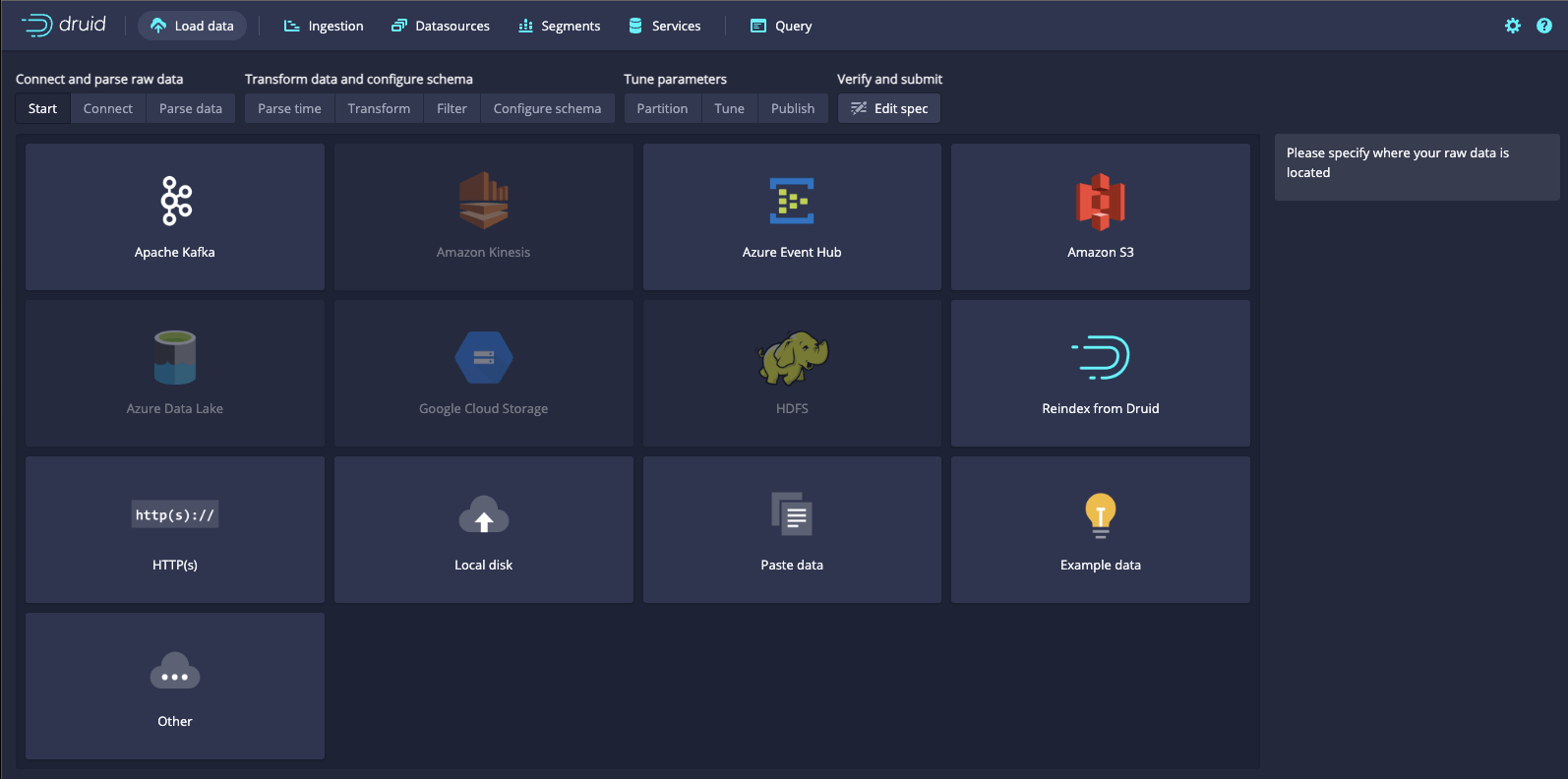1568x779 pixels.
Task: Navigate to the Segments view
Action: pos(559,26)
